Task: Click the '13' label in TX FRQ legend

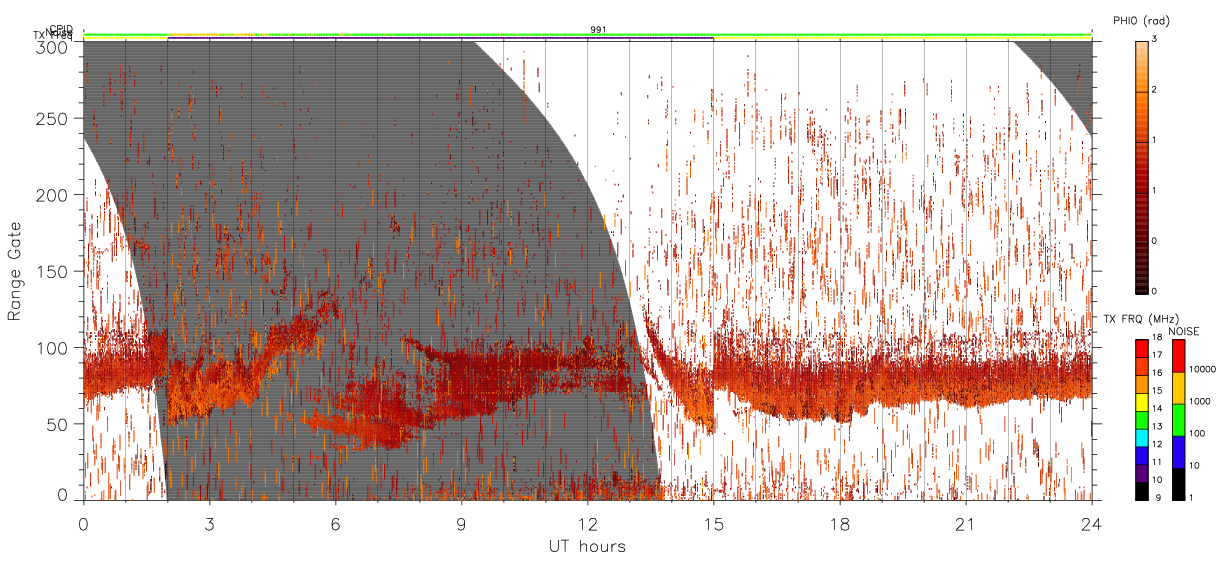Action: pos(1158,427)
